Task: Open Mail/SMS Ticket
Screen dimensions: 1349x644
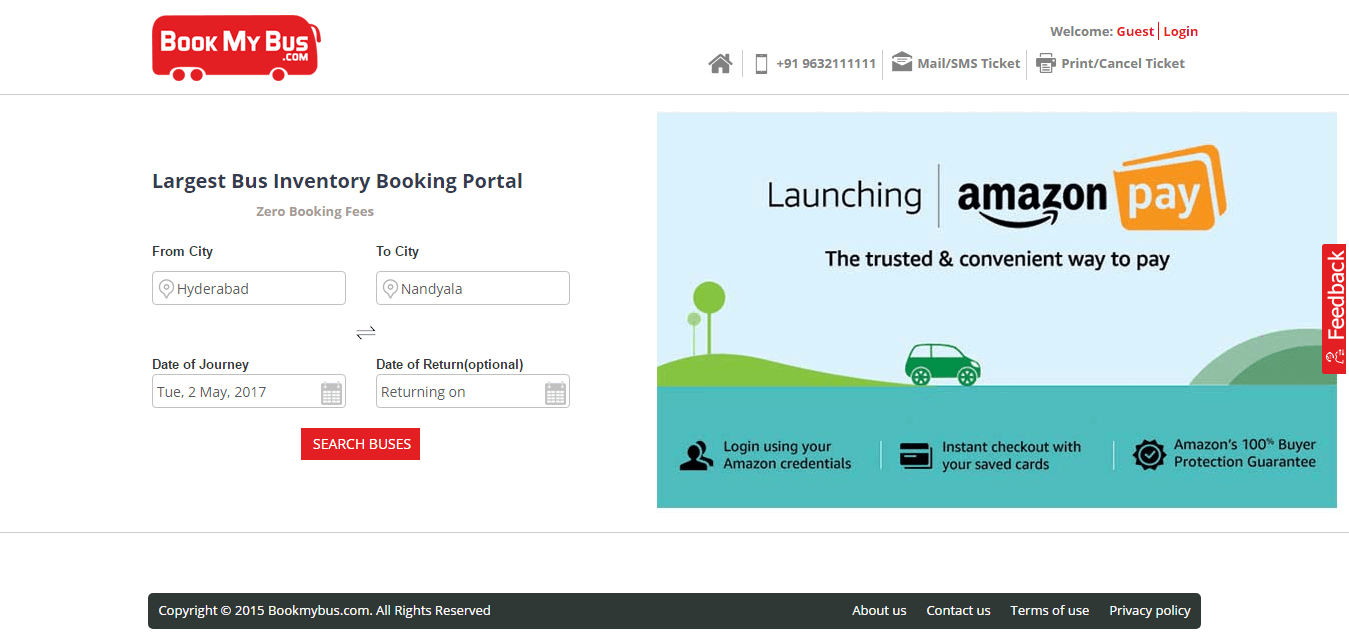Action: (x=969, y=63)
